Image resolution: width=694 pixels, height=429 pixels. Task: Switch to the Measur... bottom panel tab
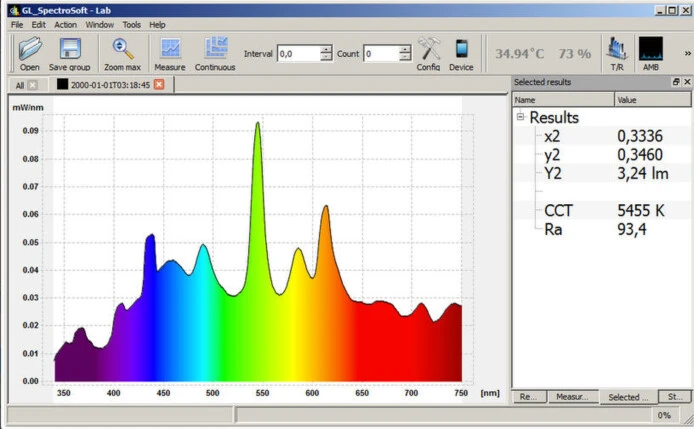pyautogui.click(x=572, y=397)
